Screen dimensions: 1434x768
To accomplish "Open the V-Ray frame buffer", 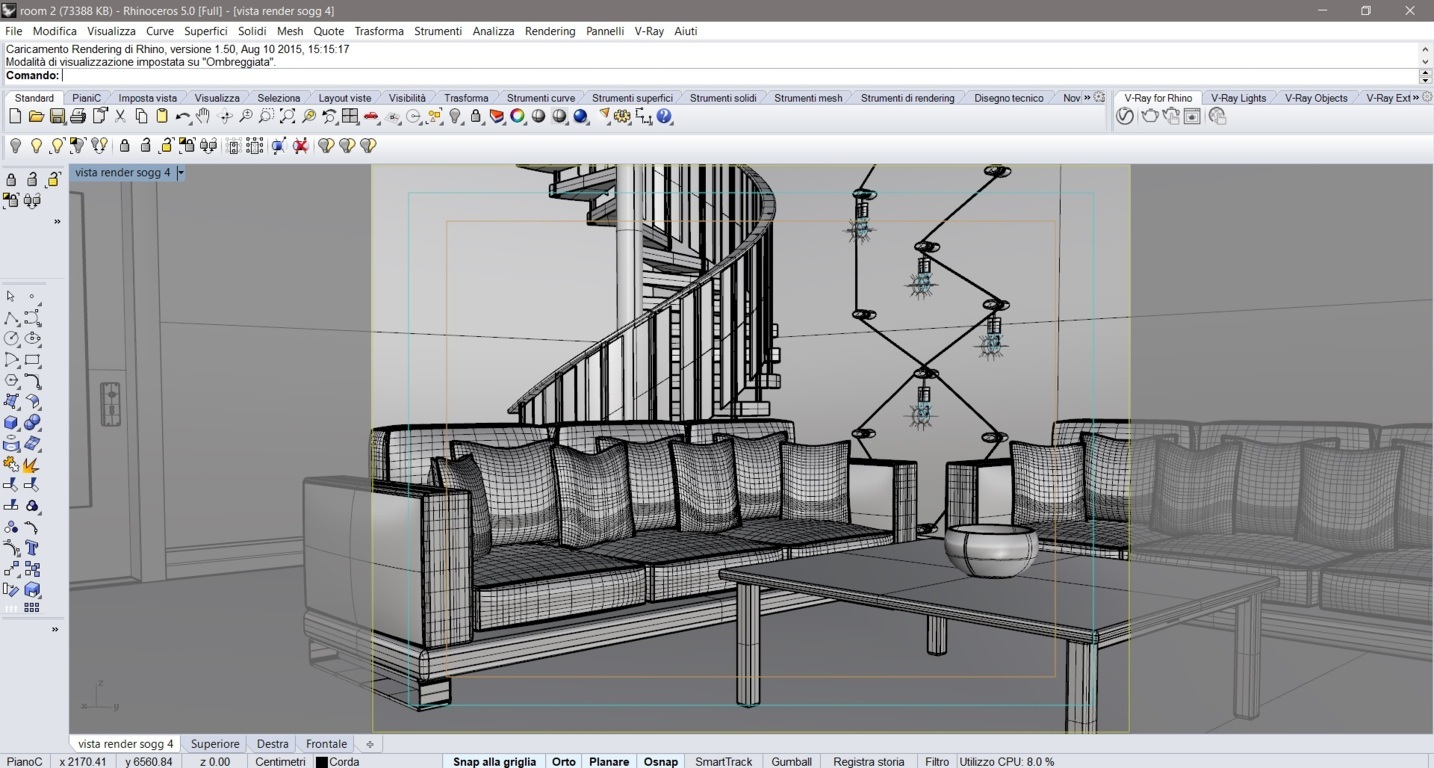I will coord(1191,115).
